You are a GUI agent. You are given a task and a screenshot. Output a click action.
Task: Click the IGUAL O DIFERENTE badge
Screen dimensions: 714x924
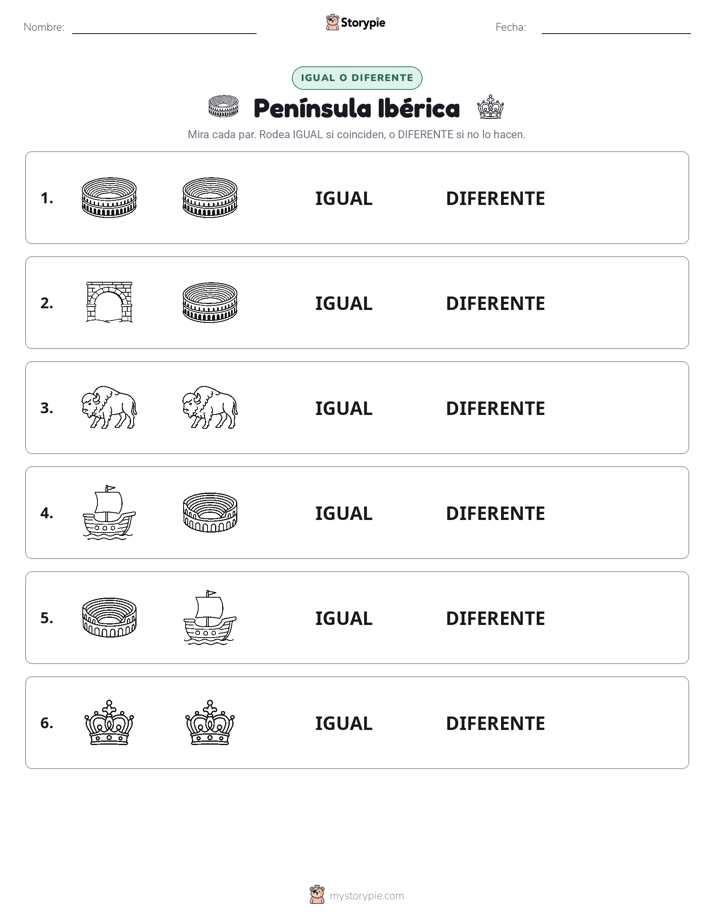tap(357, 78)
